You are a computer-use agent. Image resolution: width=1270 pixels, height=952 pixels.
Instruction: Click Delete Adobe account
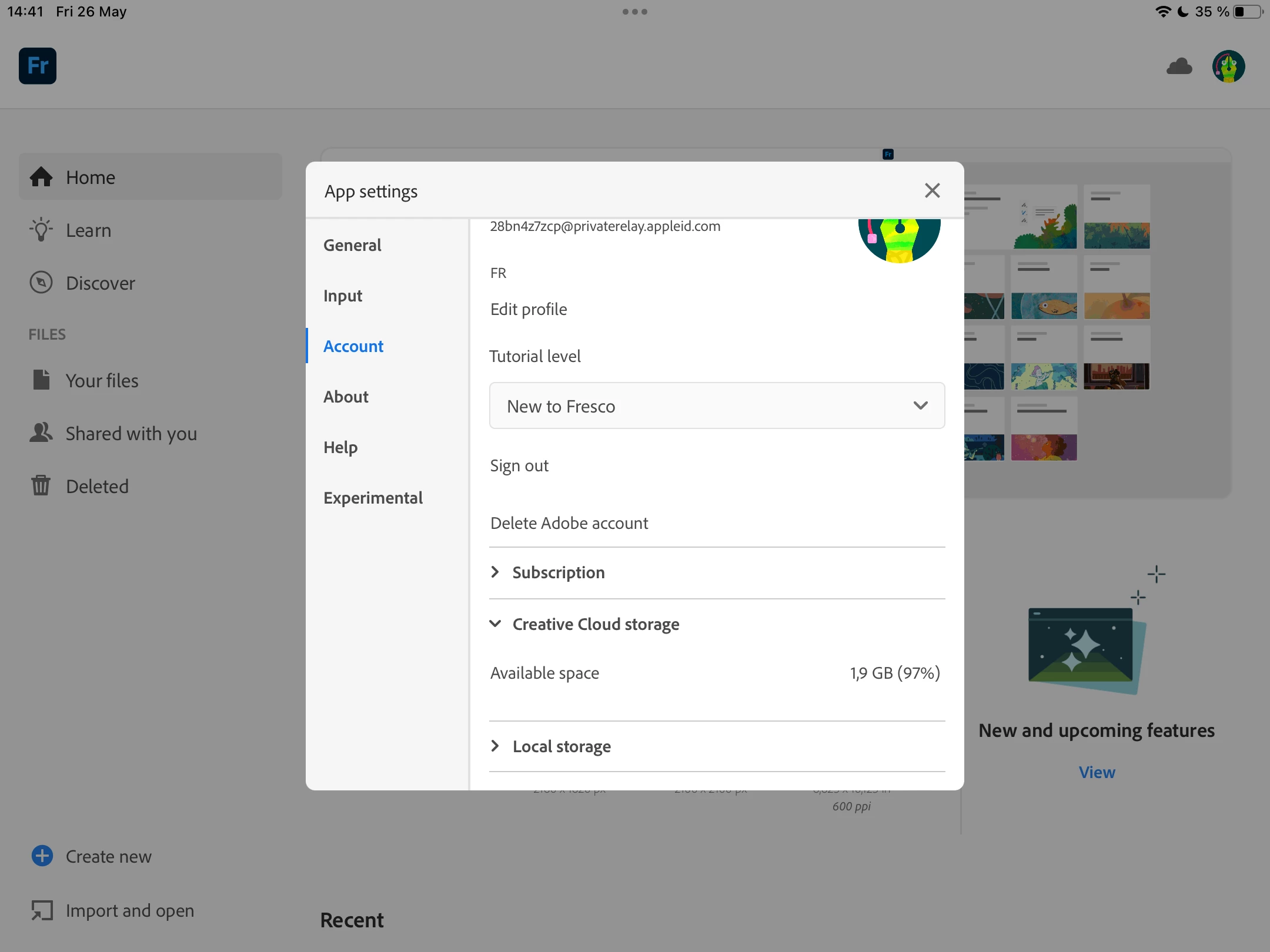[569, 523]
